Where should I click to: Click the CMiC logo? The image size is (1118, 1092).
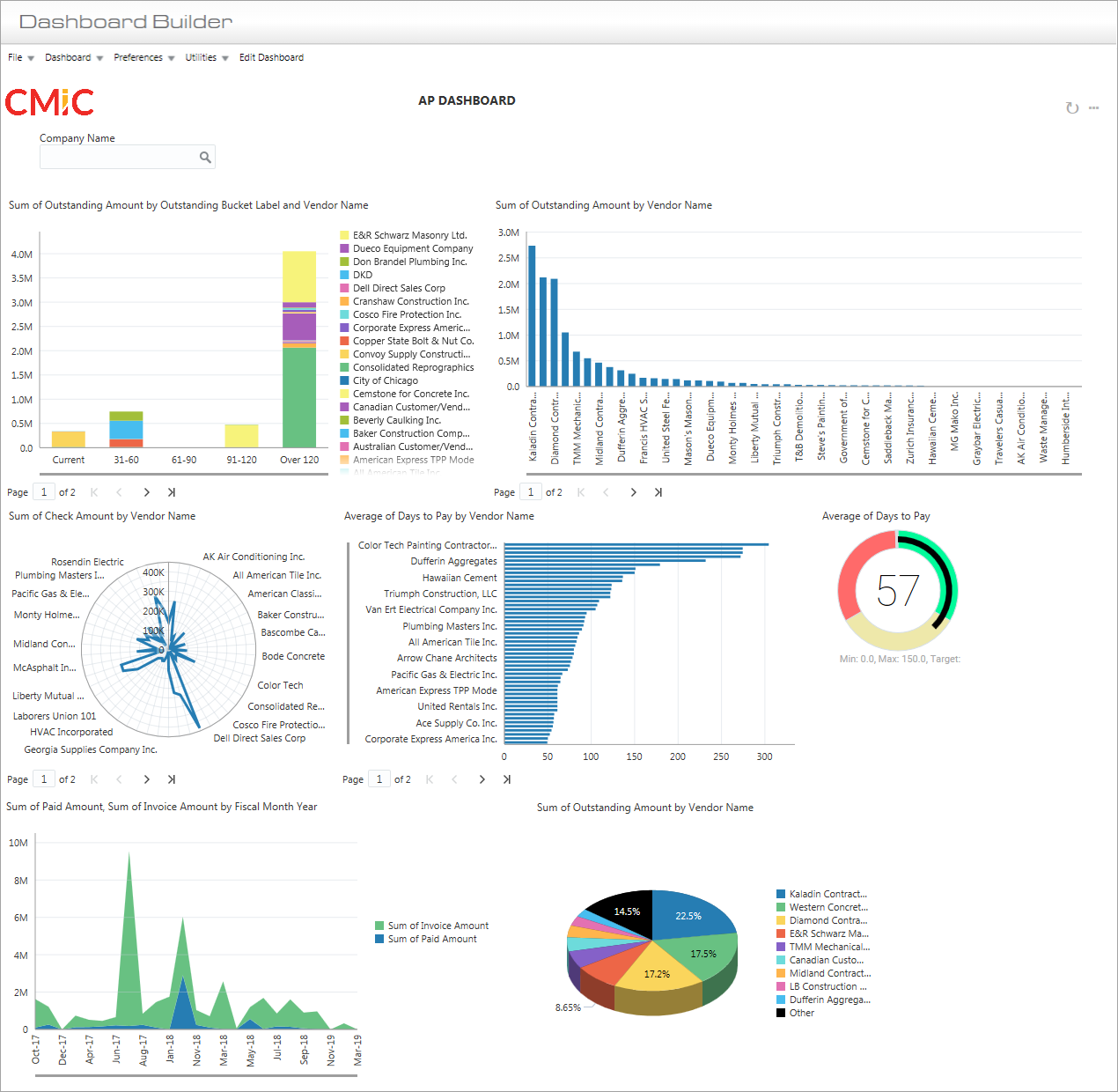tap(49, 102)
